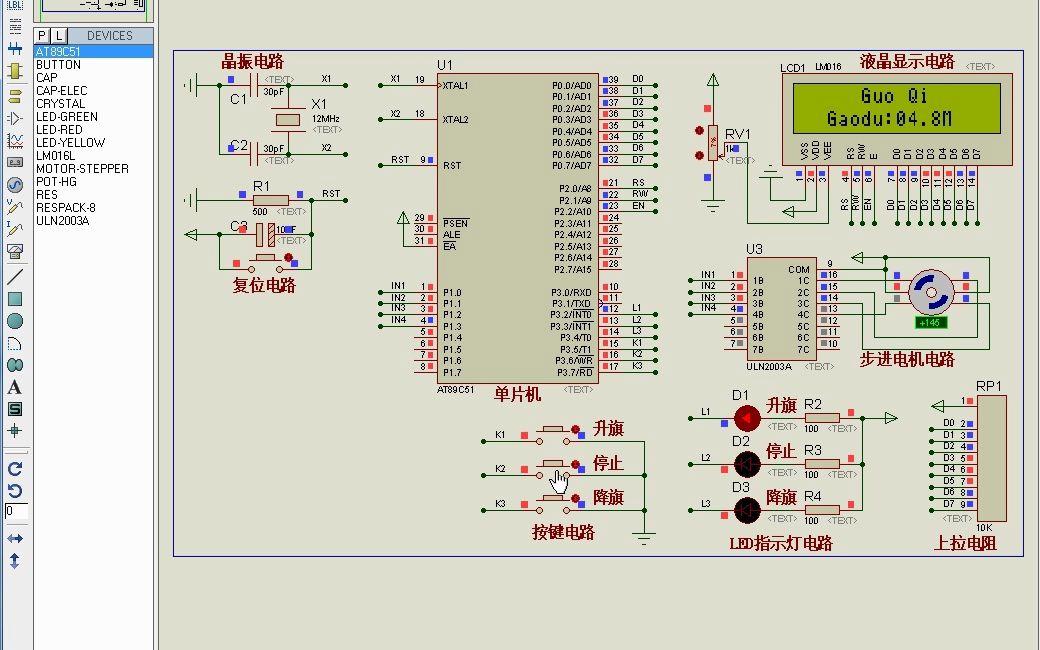Select the marker crosshair tool
This screenshot has width=1040, height=650.
(15, 431)
